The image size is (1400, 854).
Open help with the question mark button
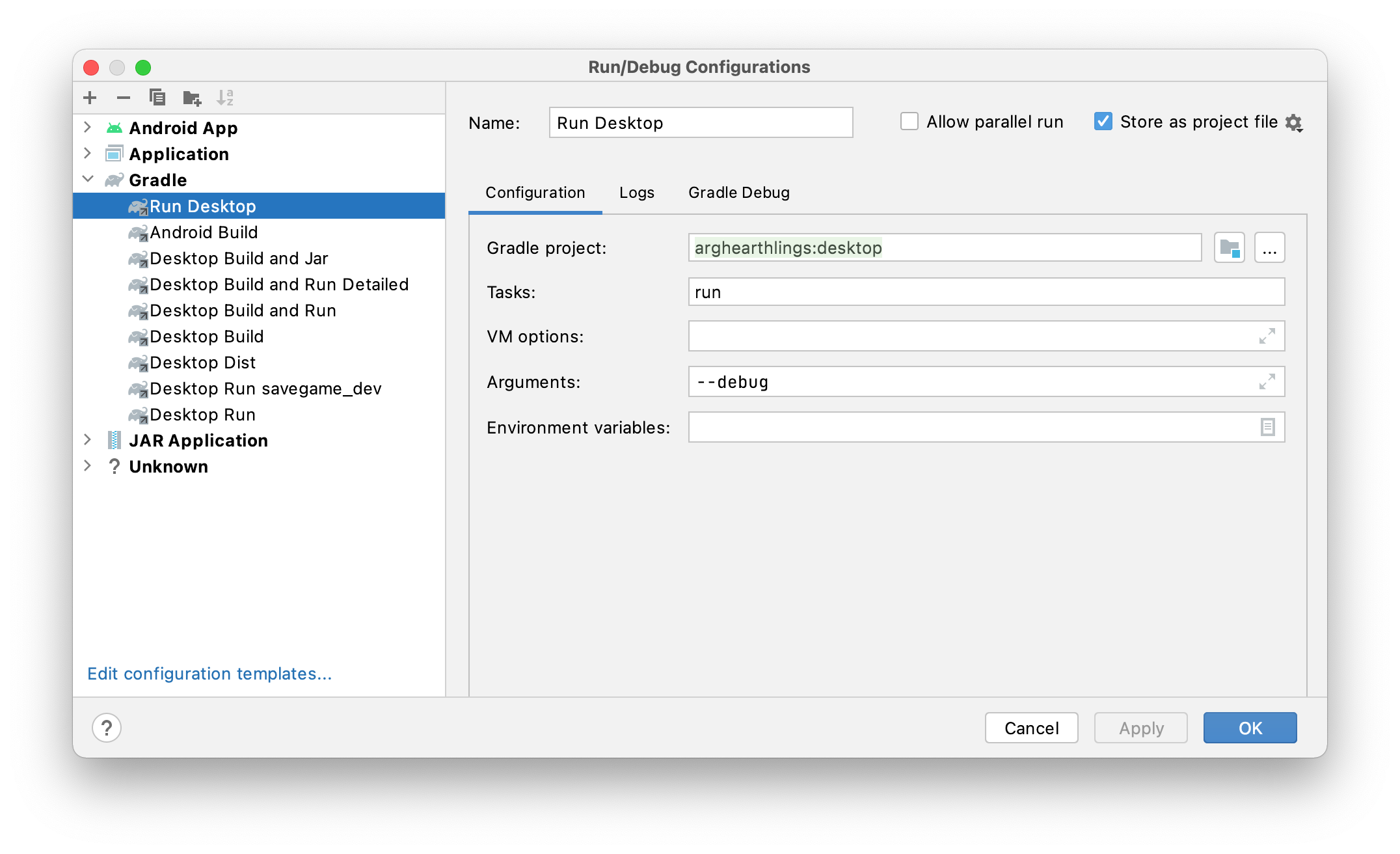click(107, 728)
